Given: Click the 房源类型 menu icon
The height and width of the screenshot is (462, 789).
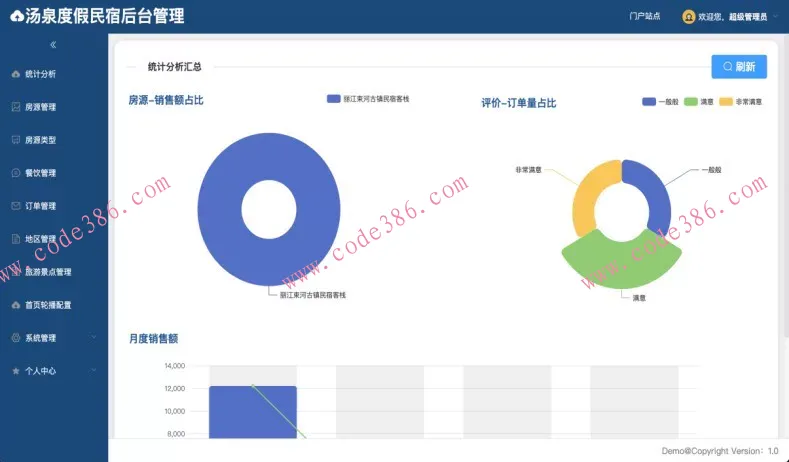Looking at the screenshot, I should pyautogui.click(x=16, y=140).
